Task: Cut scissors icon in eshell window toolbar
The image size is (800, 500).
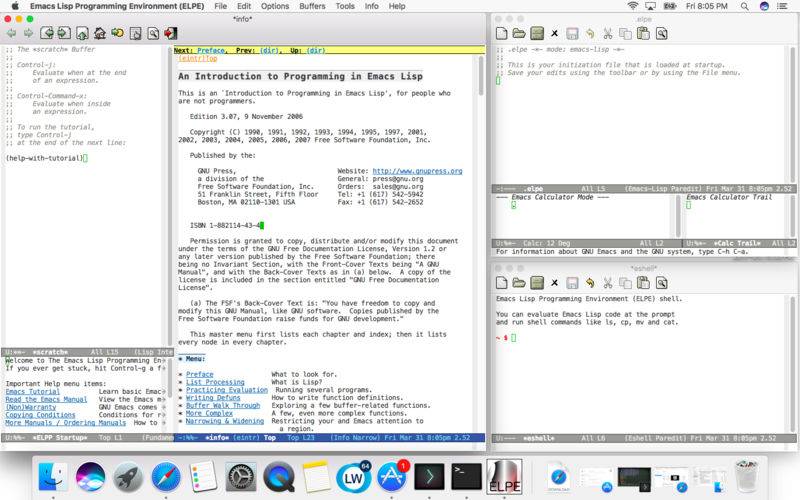Action: (x=608, y=283)
